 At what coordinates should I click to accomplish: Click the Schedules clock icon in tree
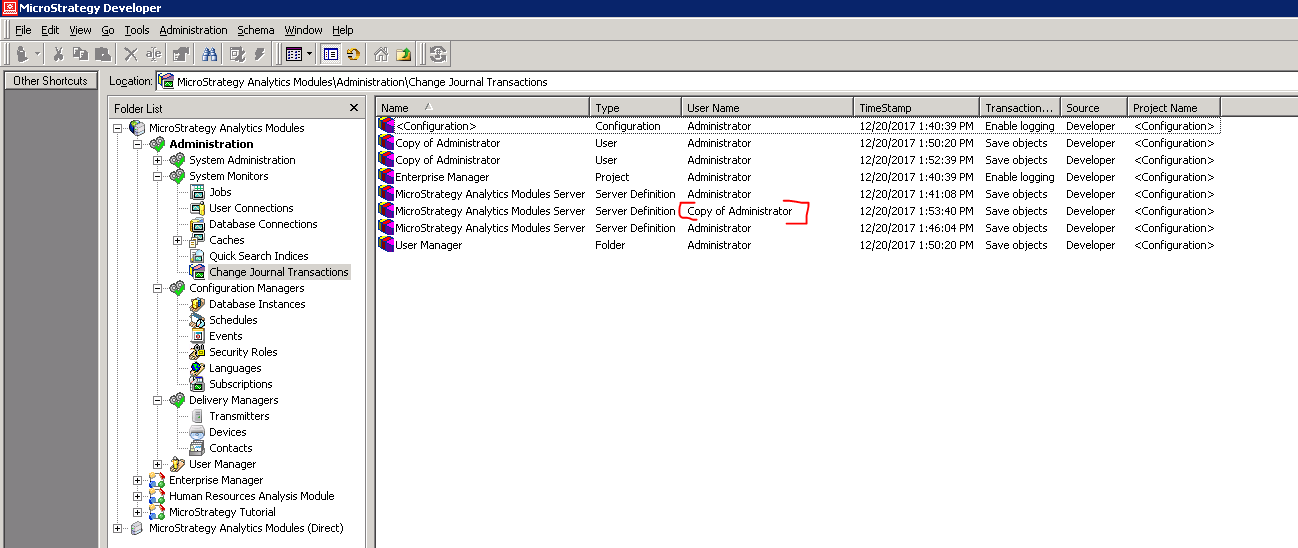tap(197, 320)
